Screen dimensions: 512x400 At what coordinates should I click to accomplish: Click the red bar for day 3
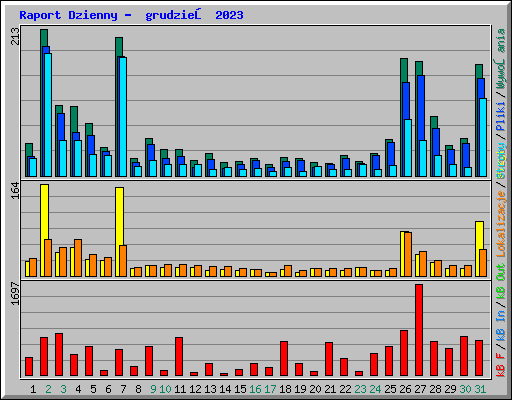(59, 355)
